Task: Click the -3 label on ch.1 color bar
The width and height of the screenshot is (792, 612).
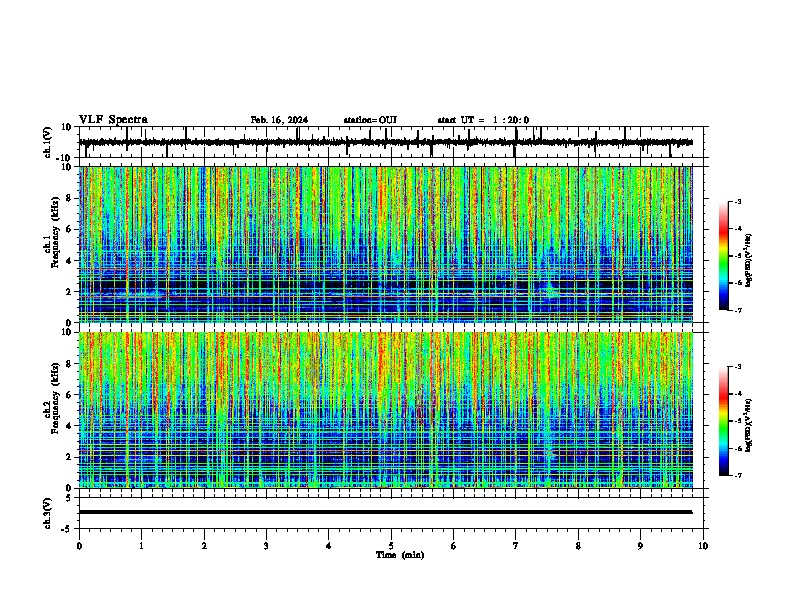Action: pos(738,201)
